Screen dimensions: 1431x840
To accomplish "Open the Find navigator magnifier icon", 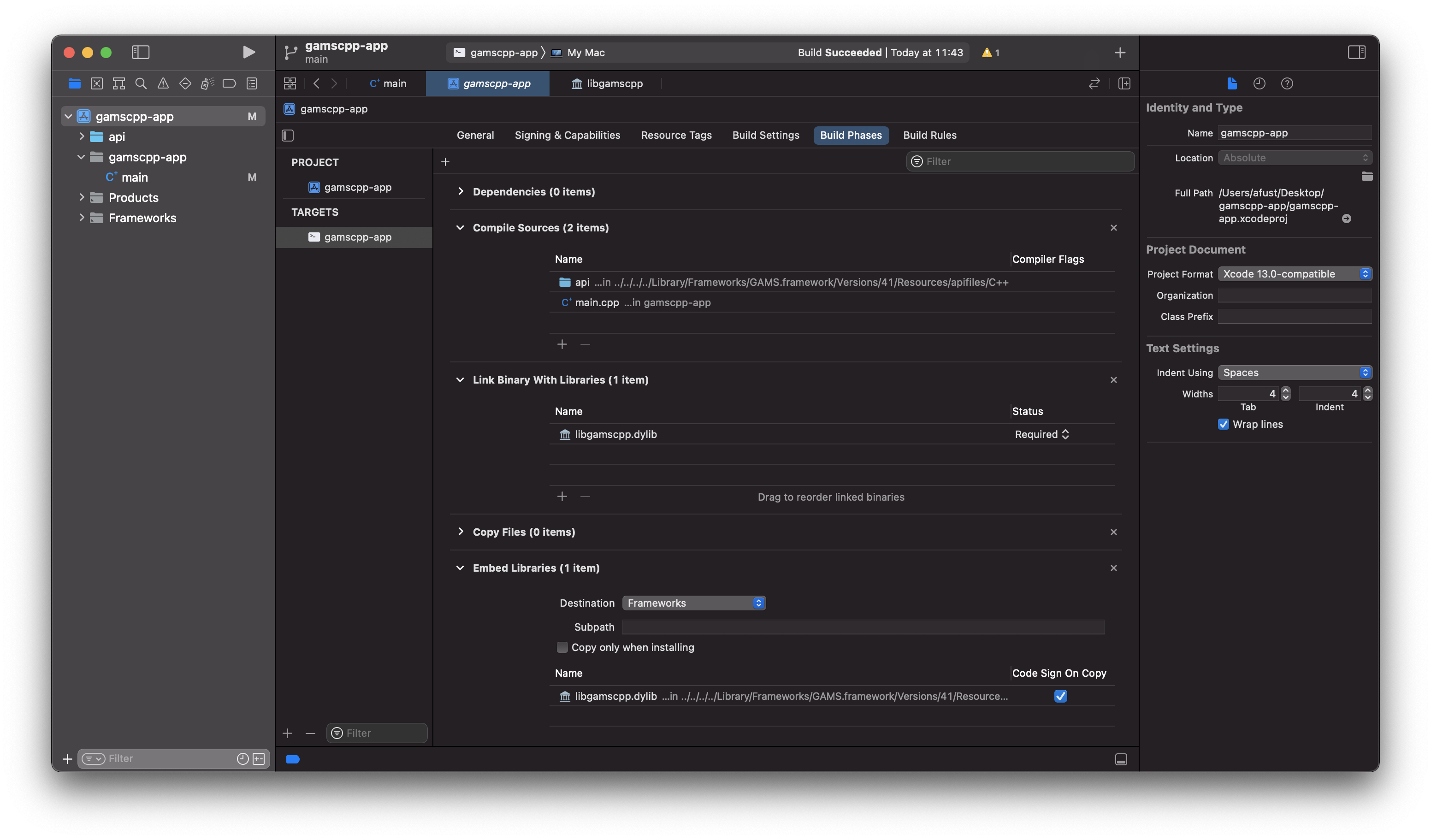I will [141, 83].
